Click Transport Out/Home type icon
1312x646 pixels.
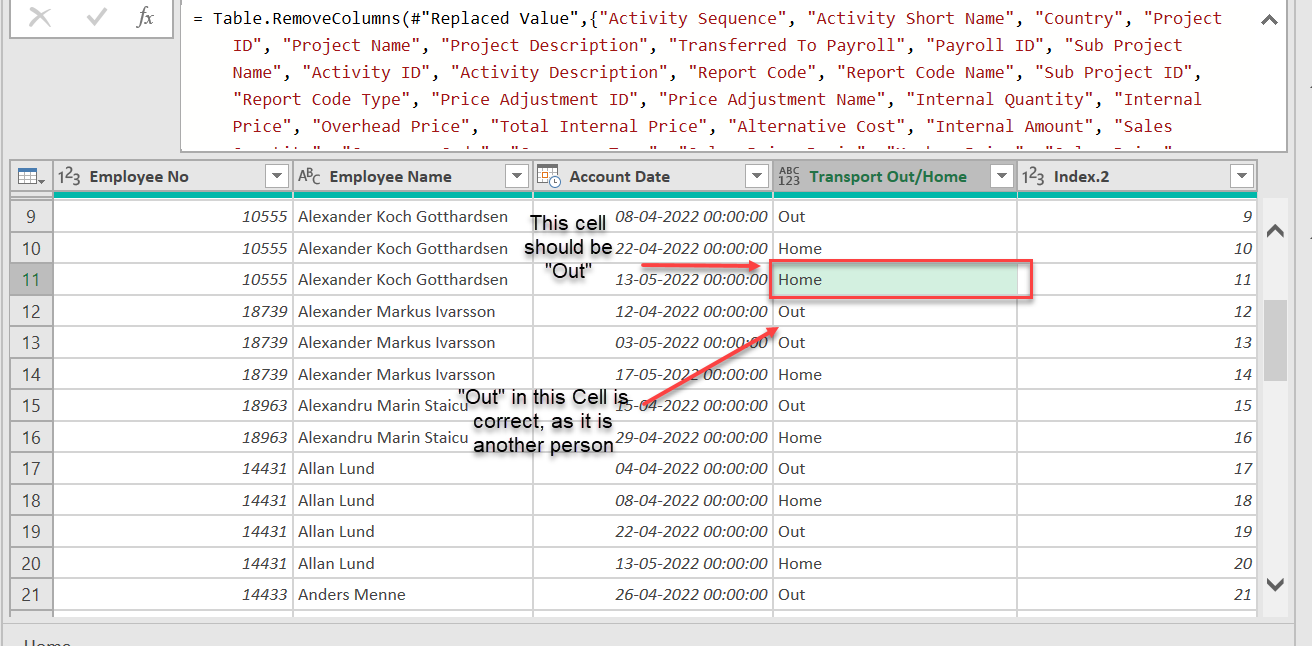click(x=789, y=176)
